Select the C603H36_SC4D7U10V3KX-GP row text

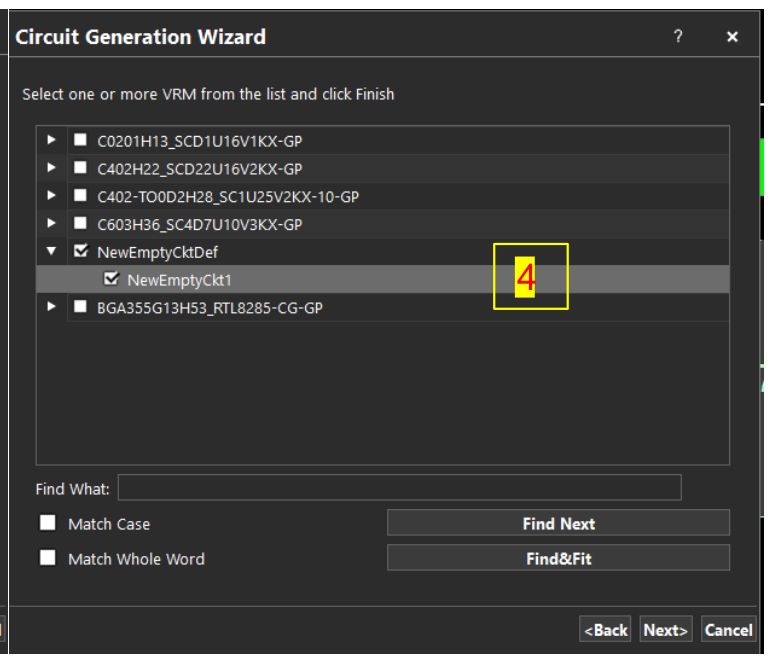coord(200,225)
